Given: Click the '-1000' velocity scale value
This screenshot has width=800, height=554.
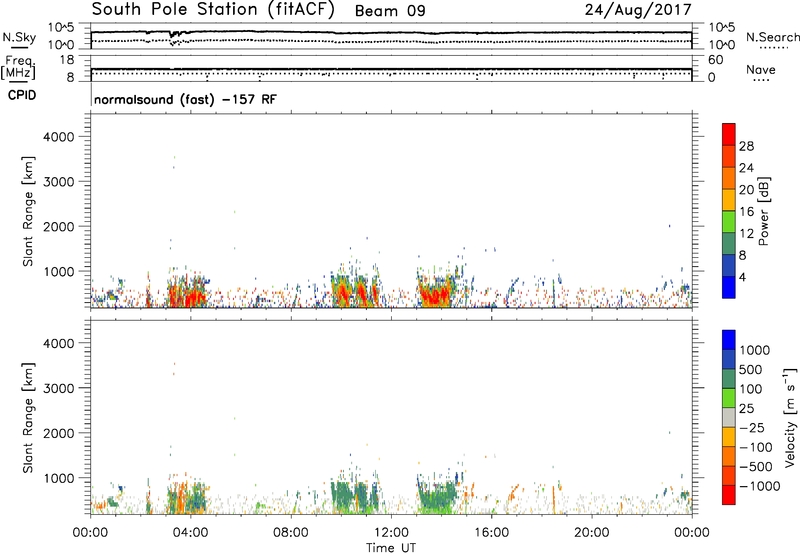Looking at the screenshot, I should point(759,486).
